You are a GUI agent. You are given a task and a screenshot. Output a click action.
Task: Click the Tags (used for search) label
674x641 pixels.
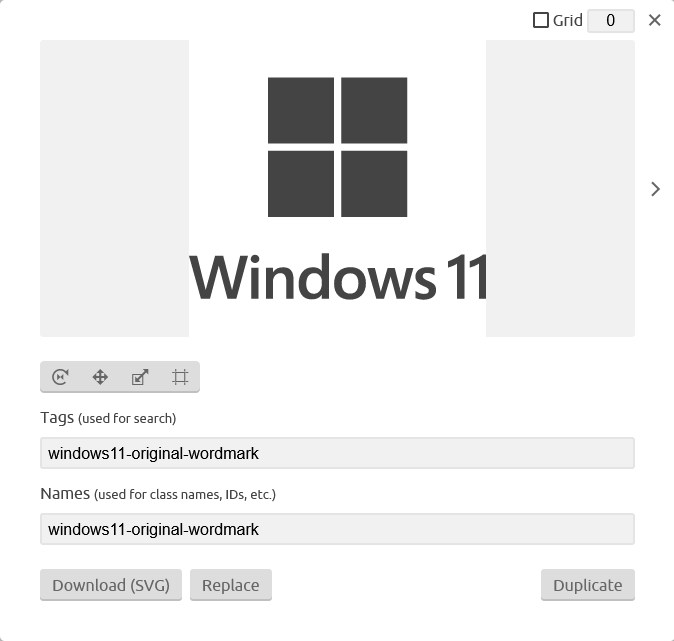(108, 418)
